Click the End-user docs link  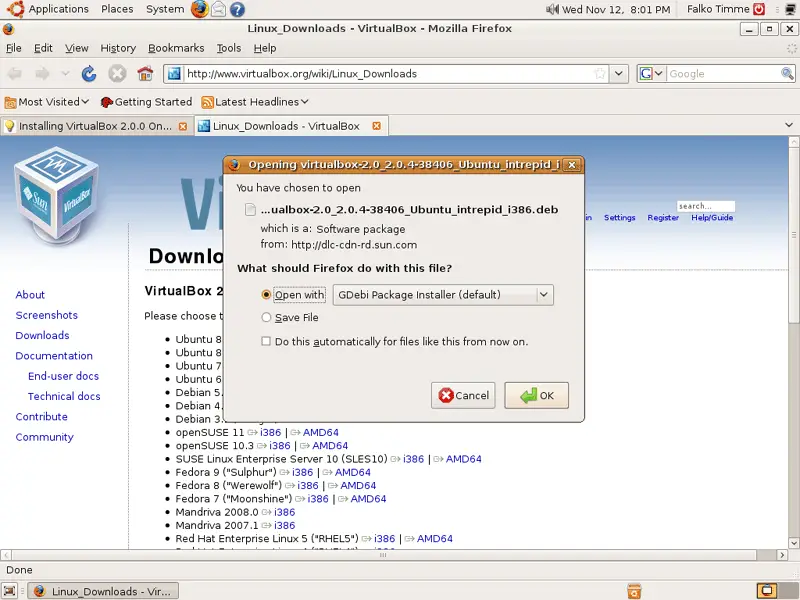[63, 376]
